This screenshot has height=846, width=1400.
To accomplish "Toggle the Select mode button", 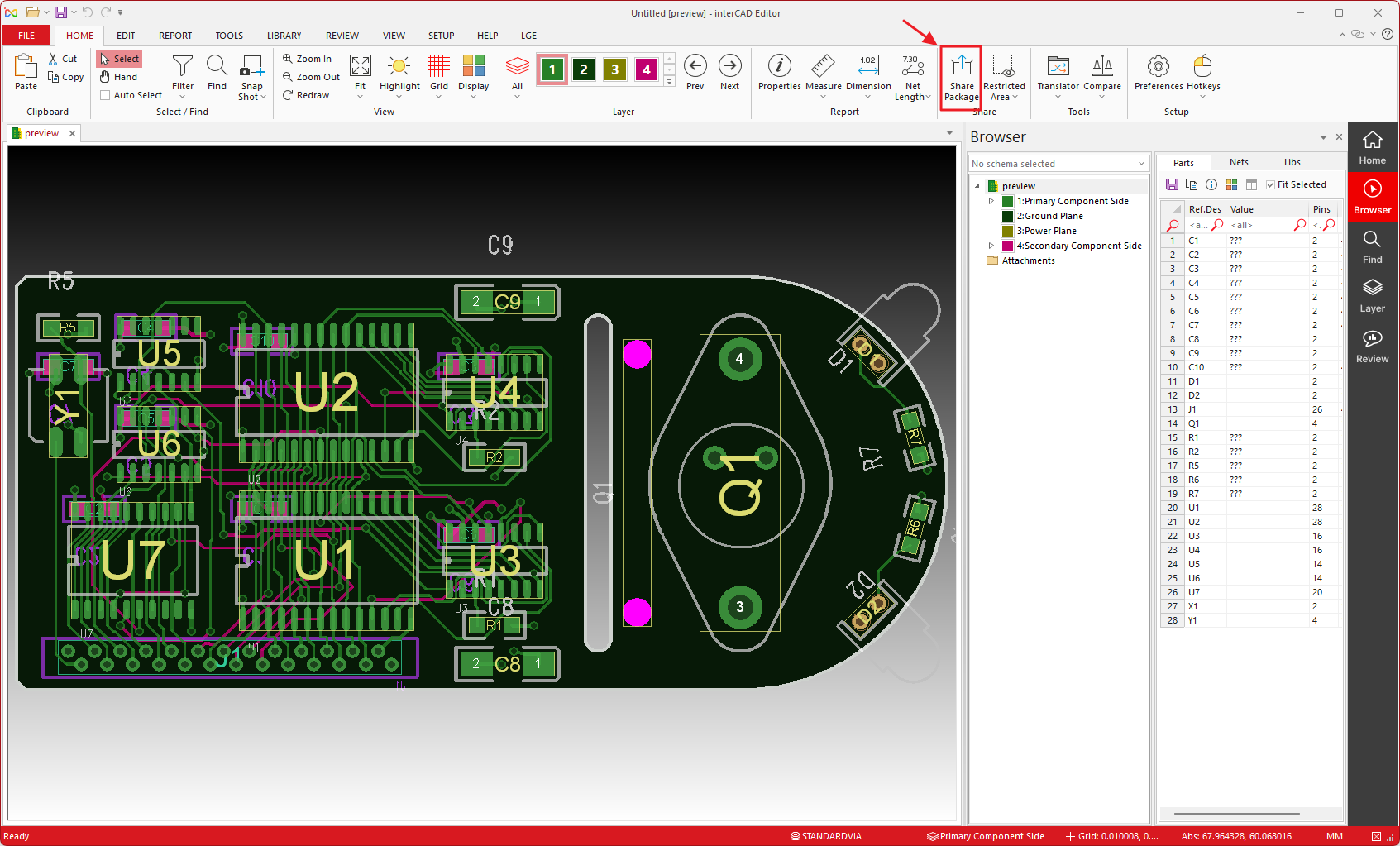I will point(120,59).
